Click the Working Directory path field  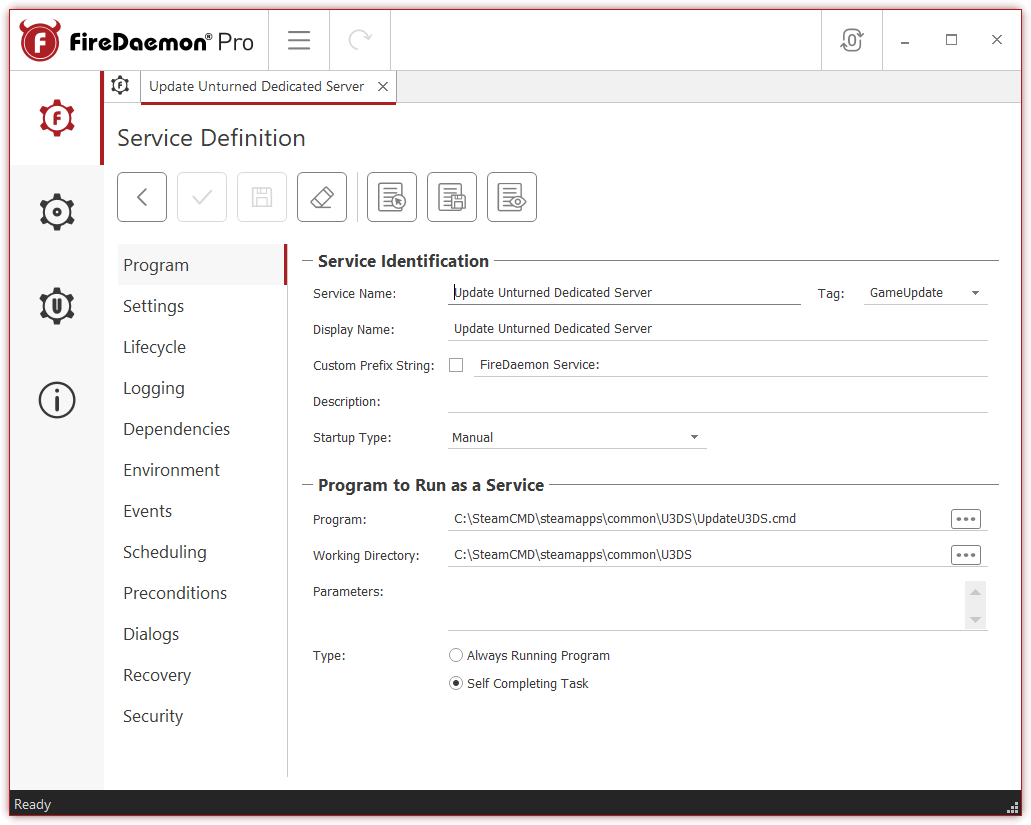[x=697, y=555]
